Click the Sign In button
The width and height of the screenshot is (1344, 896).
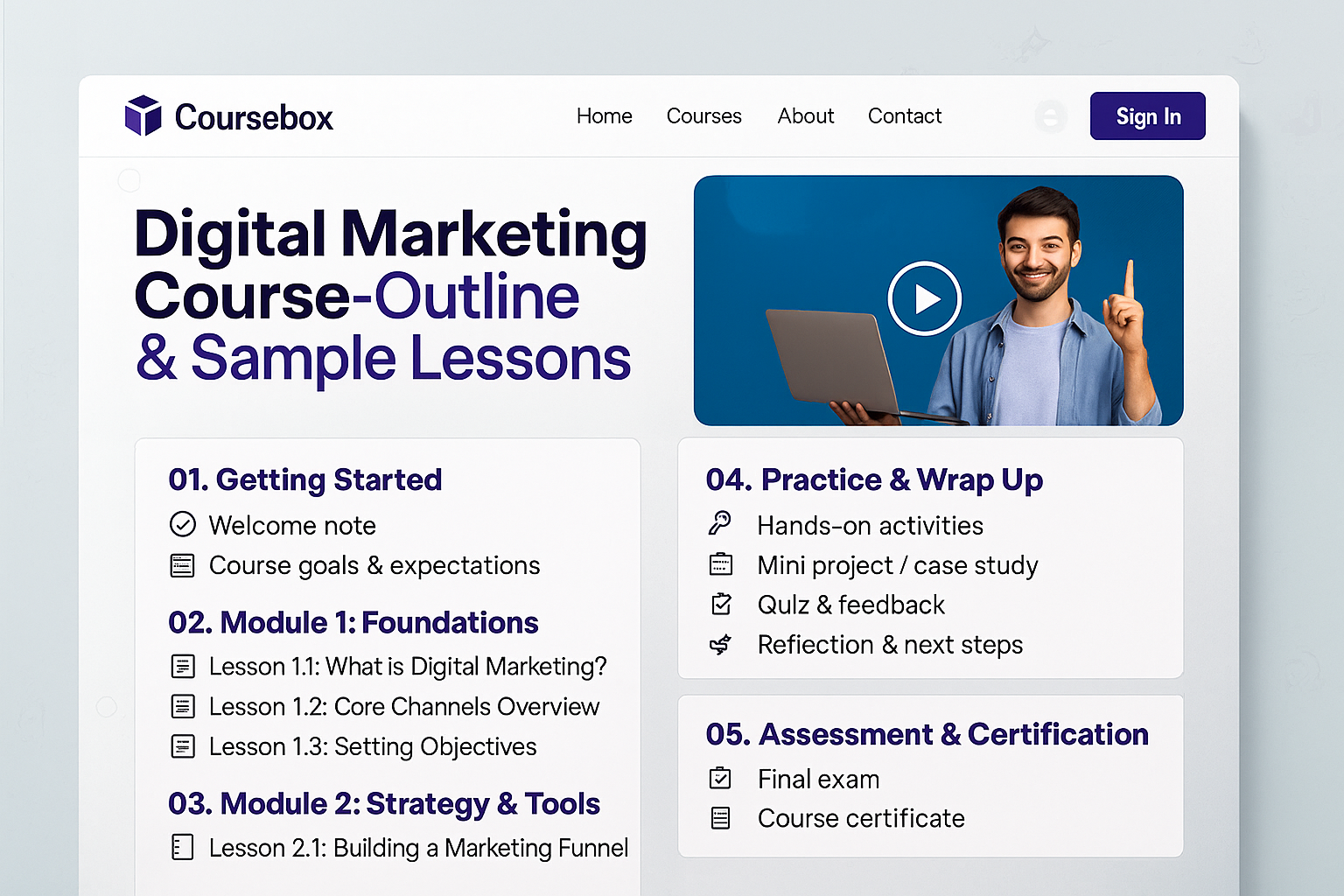(x=1147, y=115)
